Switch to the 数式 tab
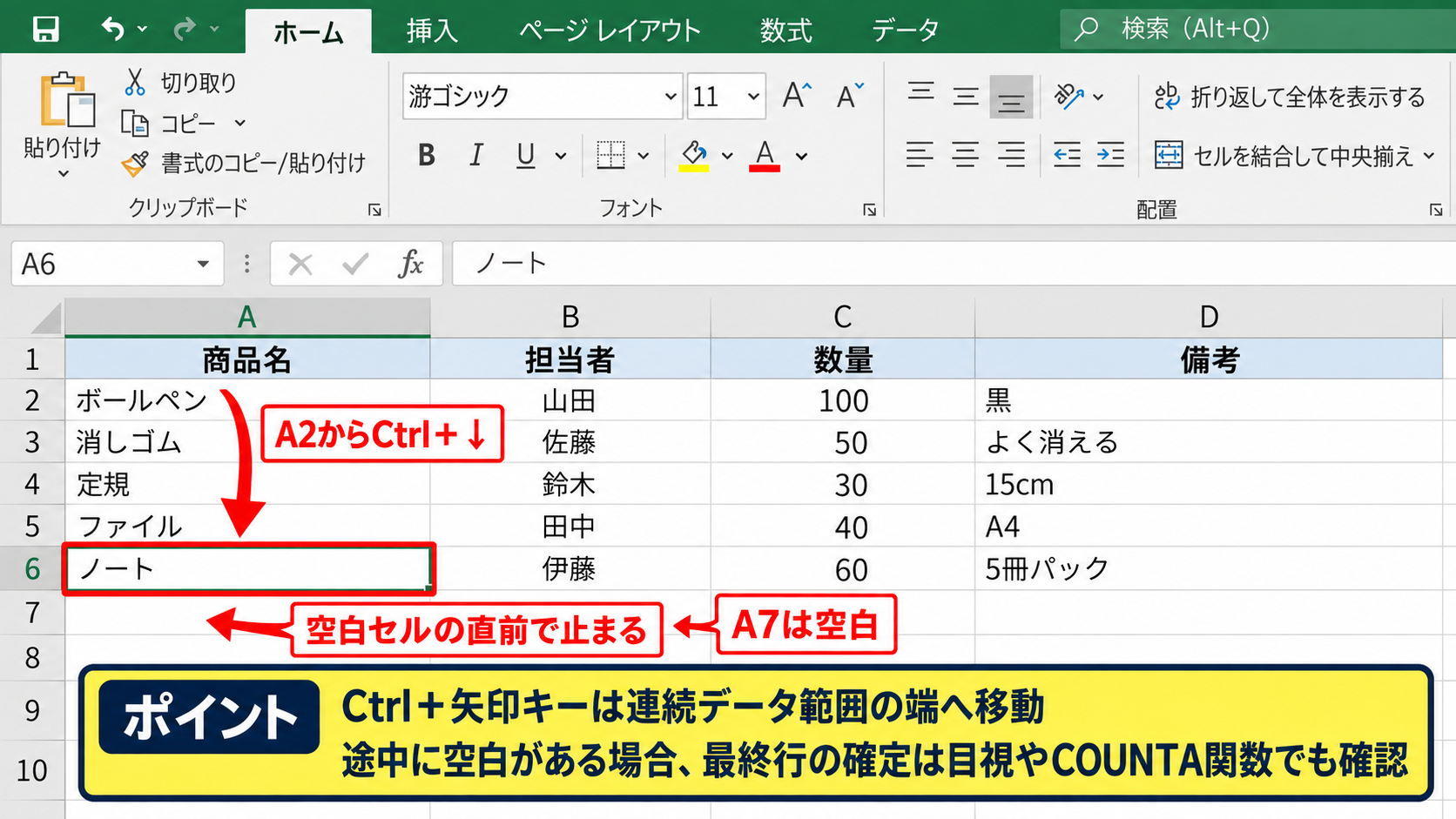This screenshot has height=819, width=1456. tap(785, 30)
